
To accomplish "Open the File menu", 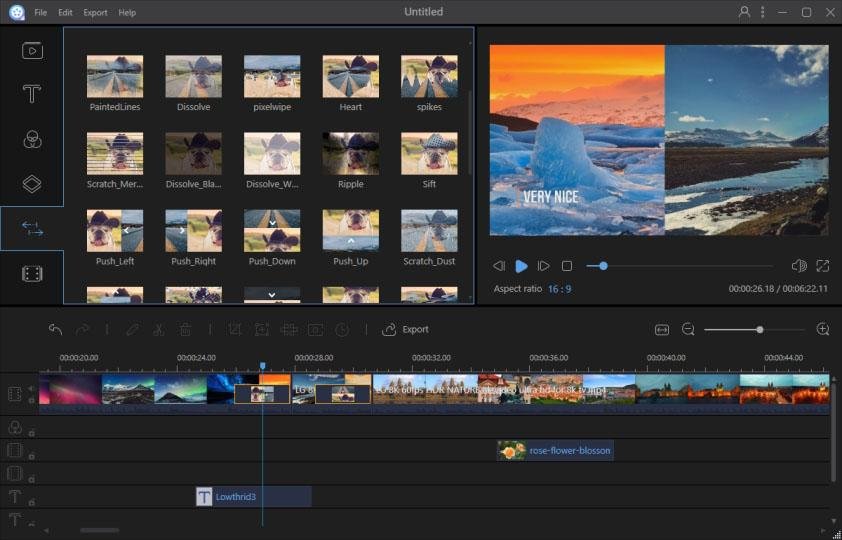I will (40, 12).
